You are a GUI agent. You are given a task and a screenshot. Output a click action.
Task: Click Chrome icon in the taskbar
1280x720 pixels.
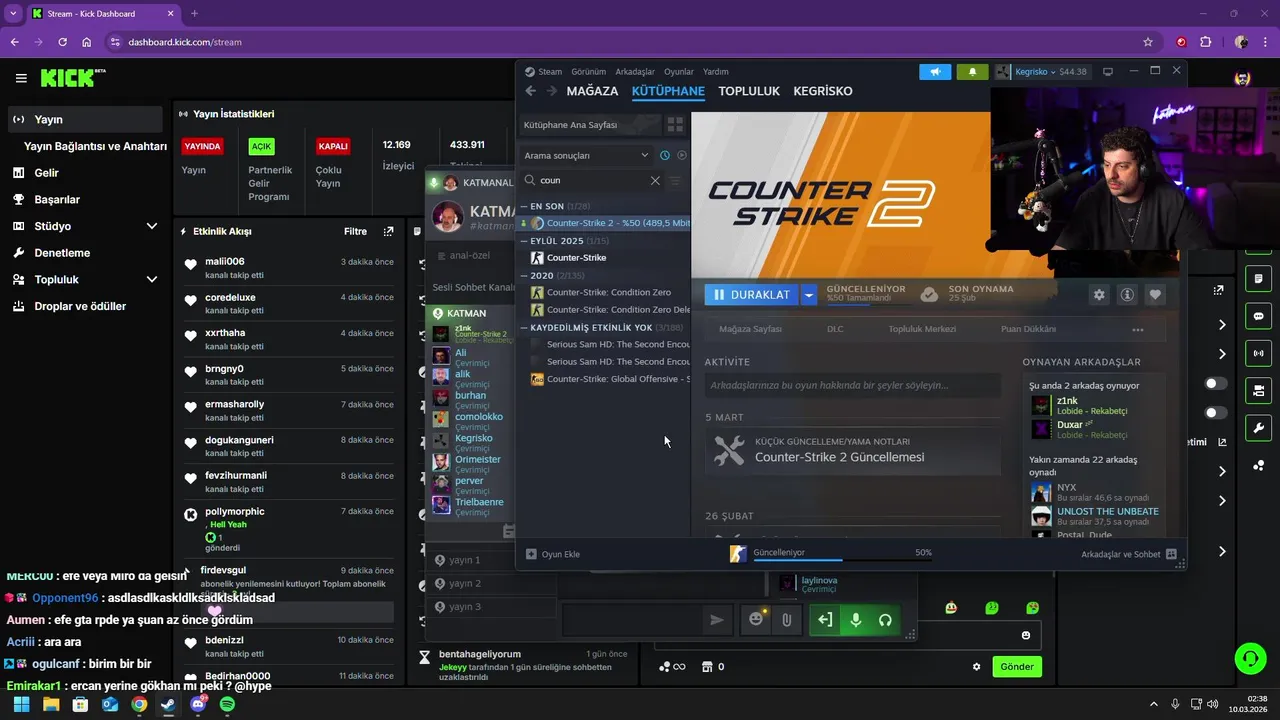point(139,704)
